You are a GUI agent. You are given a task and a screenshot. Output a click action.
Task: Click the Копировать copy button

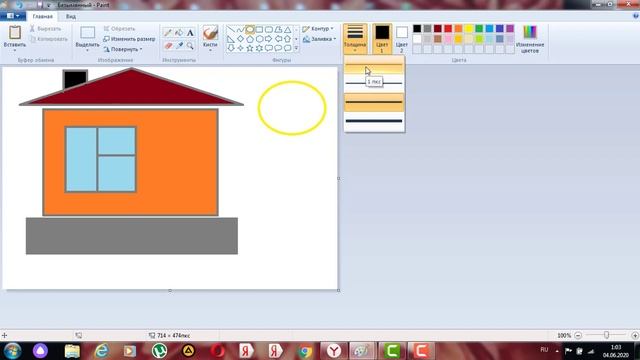click(x=49, y=39)
